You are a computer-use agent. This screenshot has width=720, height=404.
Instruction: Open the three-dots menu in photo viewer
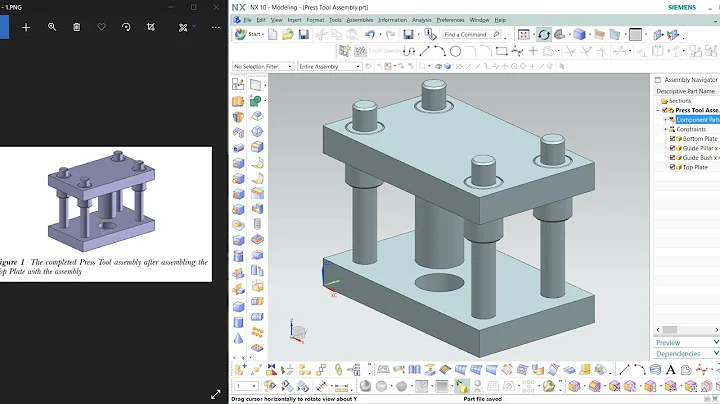point(216,28)
